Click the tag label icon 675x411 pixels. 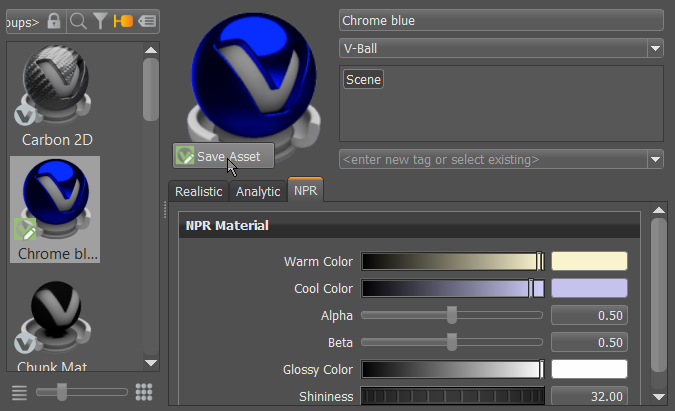point(147,21)
